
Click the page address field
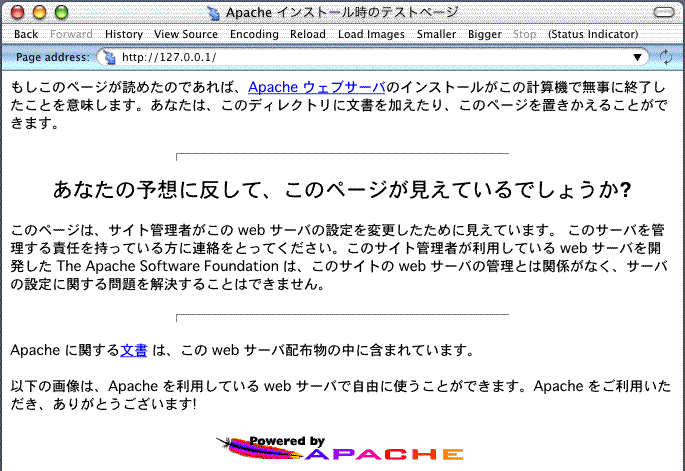(x=372, y=57)
